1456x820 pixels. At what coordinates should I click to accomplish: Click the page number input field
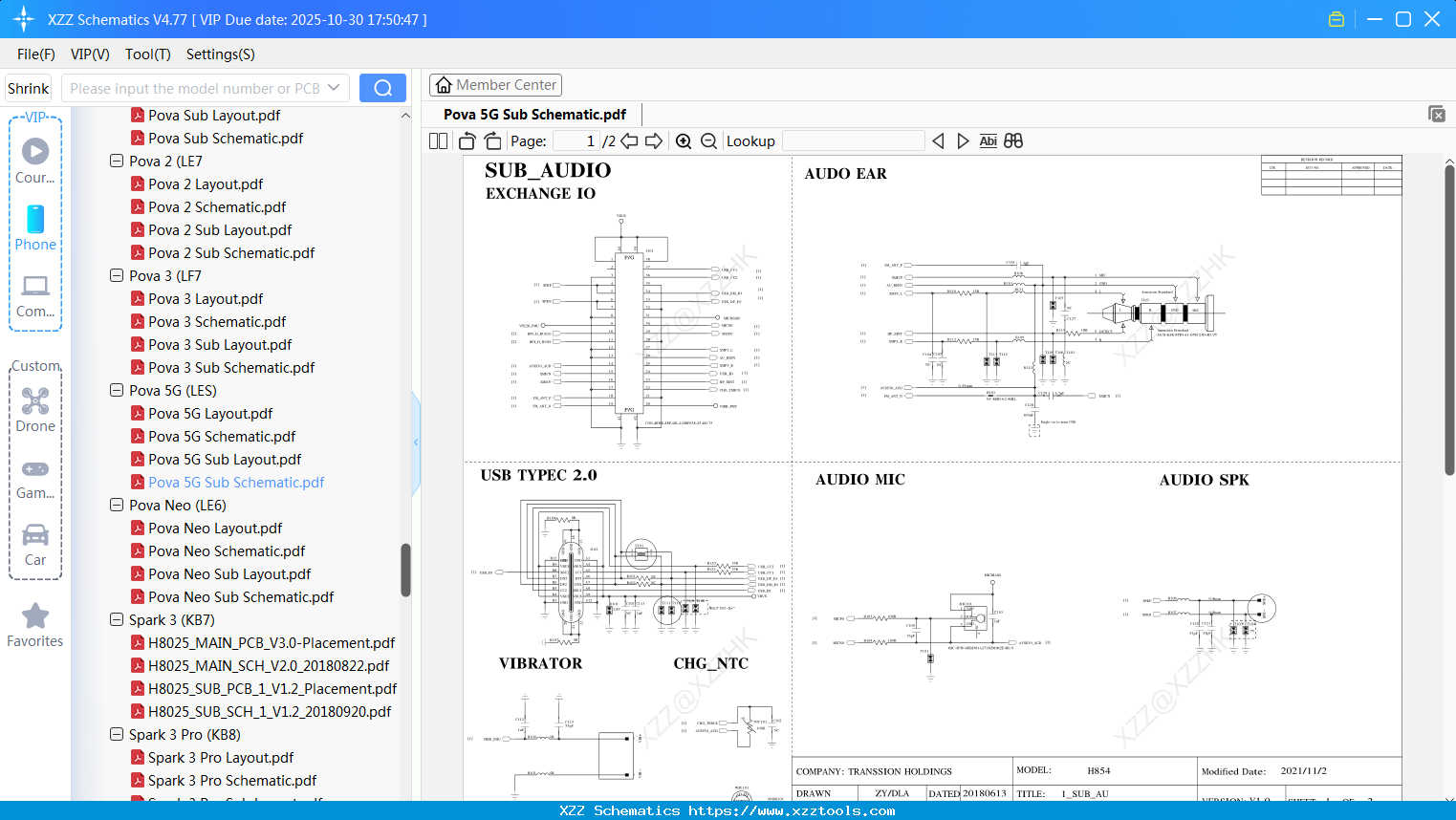point(574,140)
